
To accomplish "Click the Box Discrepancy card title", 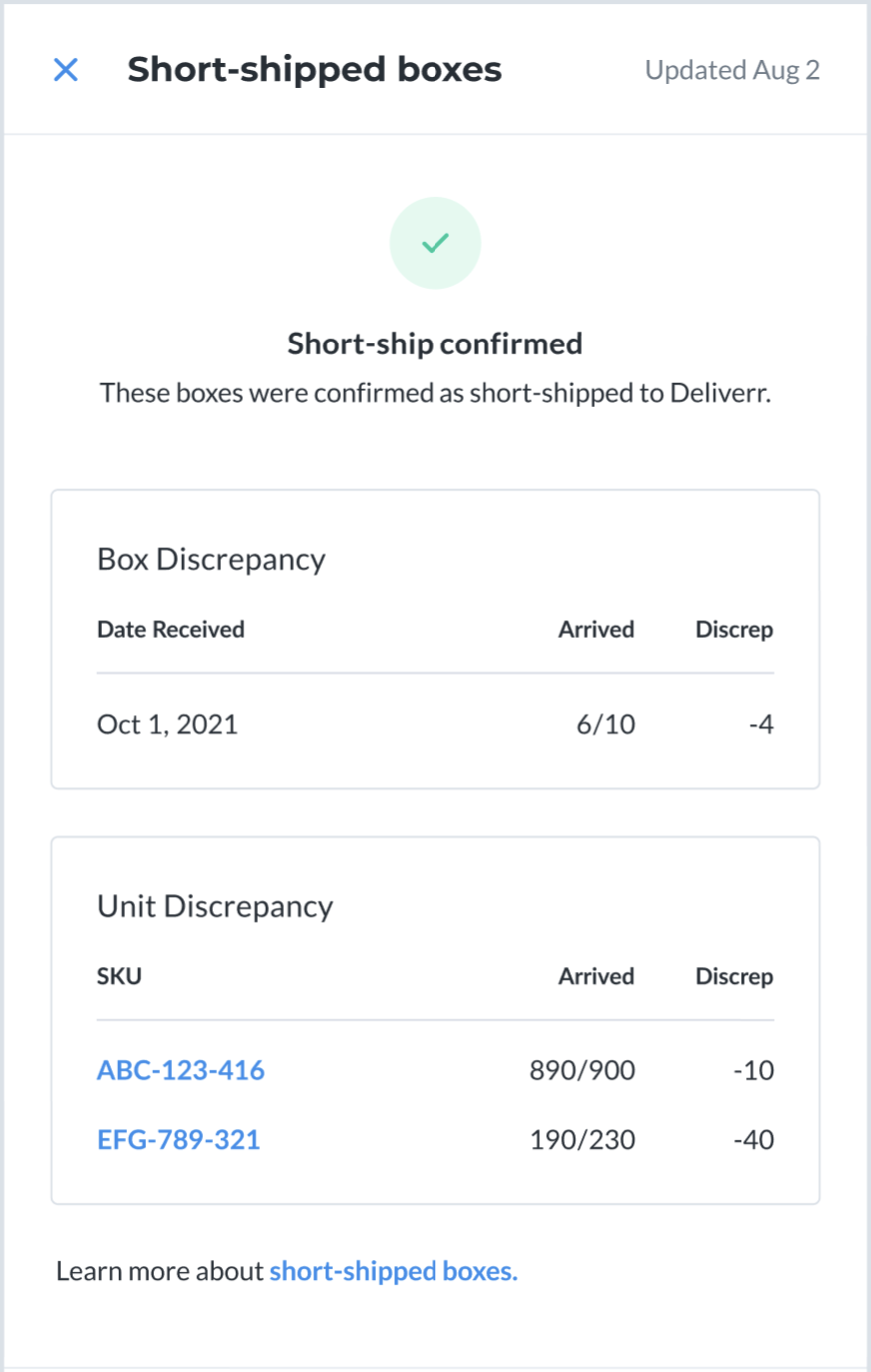I will coord(211,559).
